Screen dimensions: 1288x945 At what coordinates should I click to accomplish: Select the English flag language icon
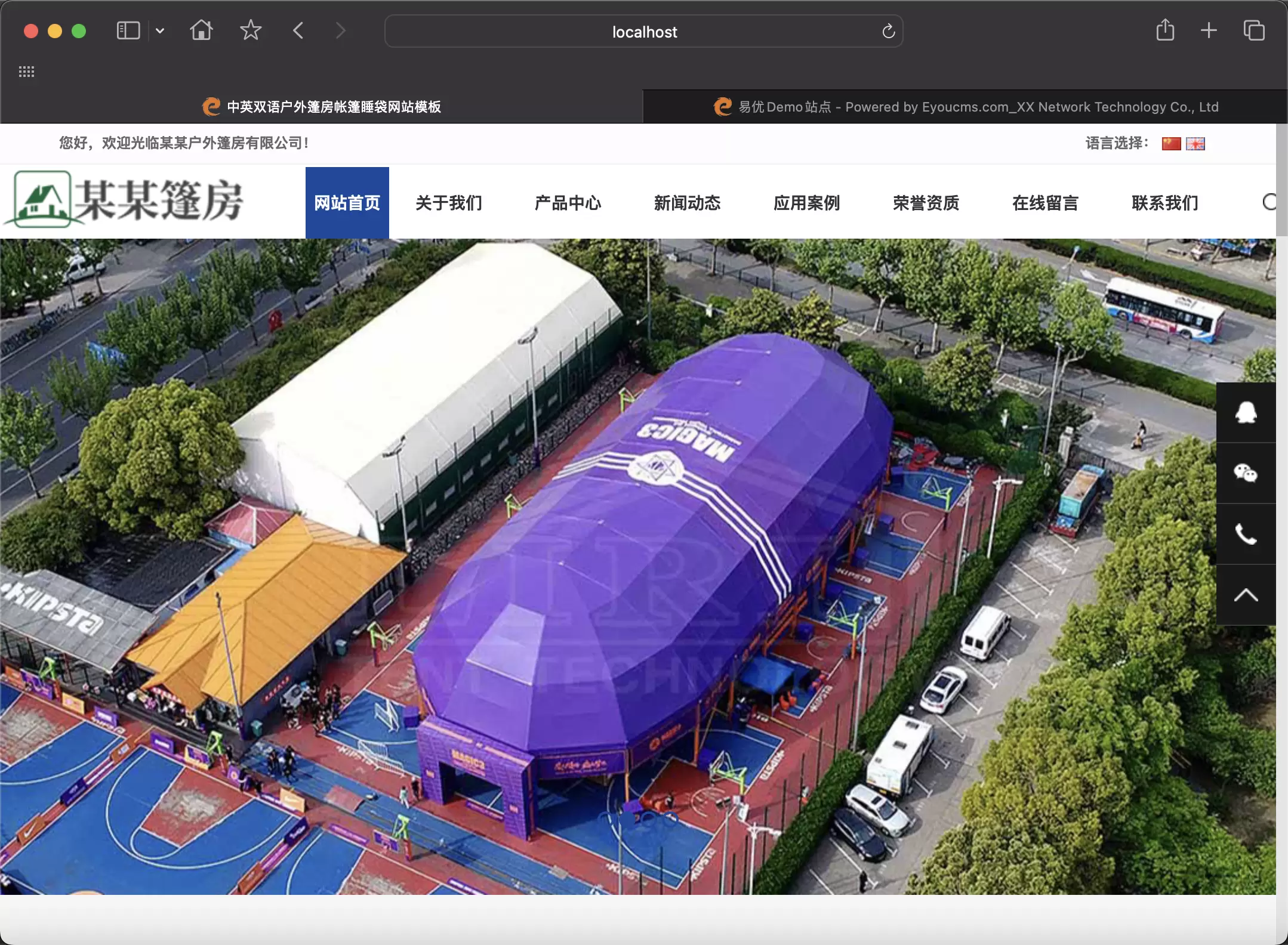[1195, 144]
